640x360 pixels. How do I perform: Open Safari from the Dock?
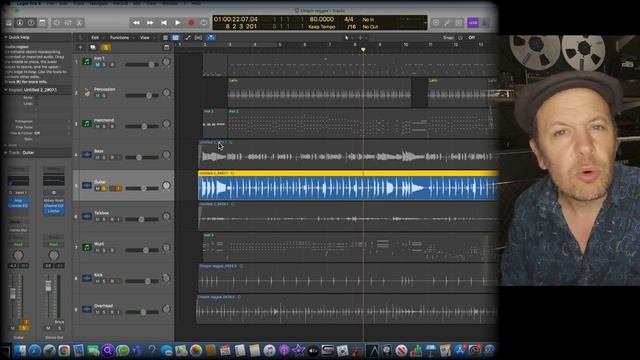pyautogui.click(x=35, y=350)
